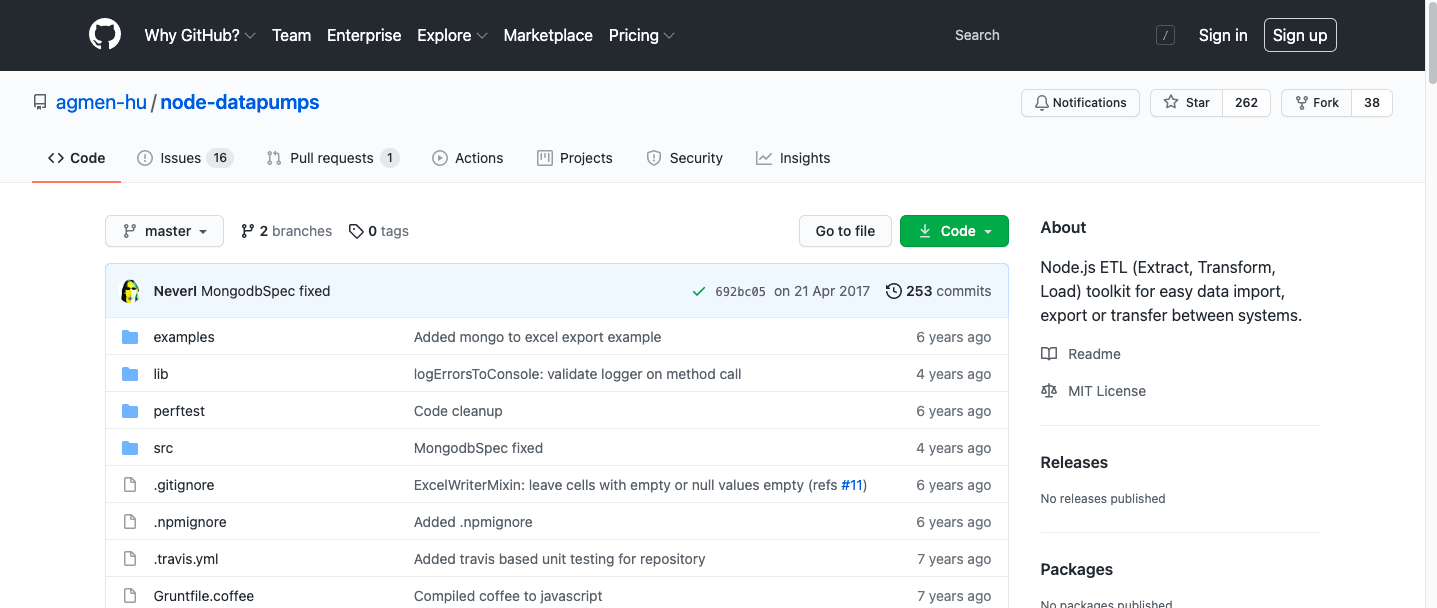Expand the Explore dropdown menu
Screen dimensions: 1437x608
pyautogui.click(x=452, y=35)
